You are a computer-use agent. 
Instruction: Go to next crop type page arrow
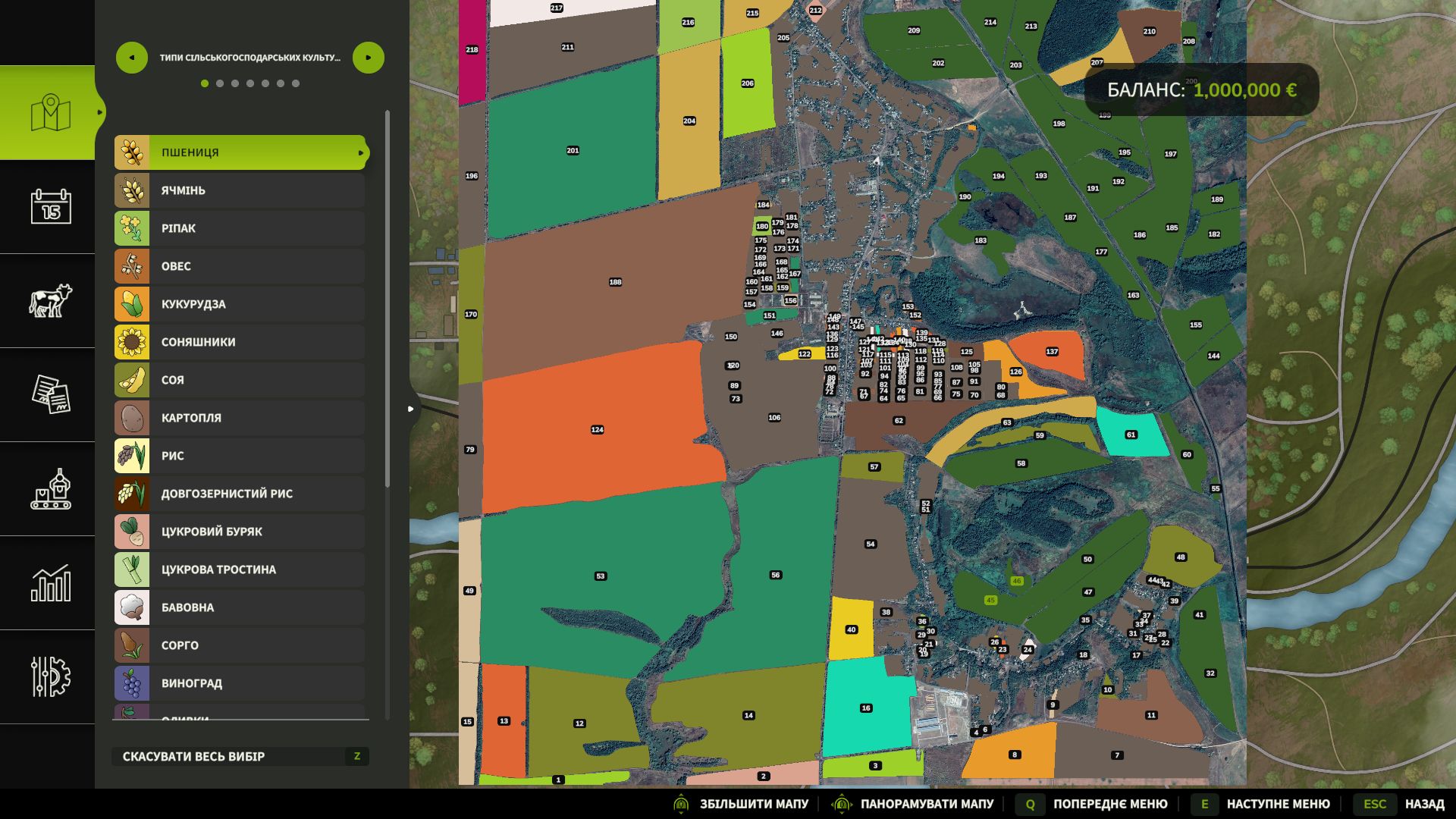pyautogui.click(x=369, y=58)
